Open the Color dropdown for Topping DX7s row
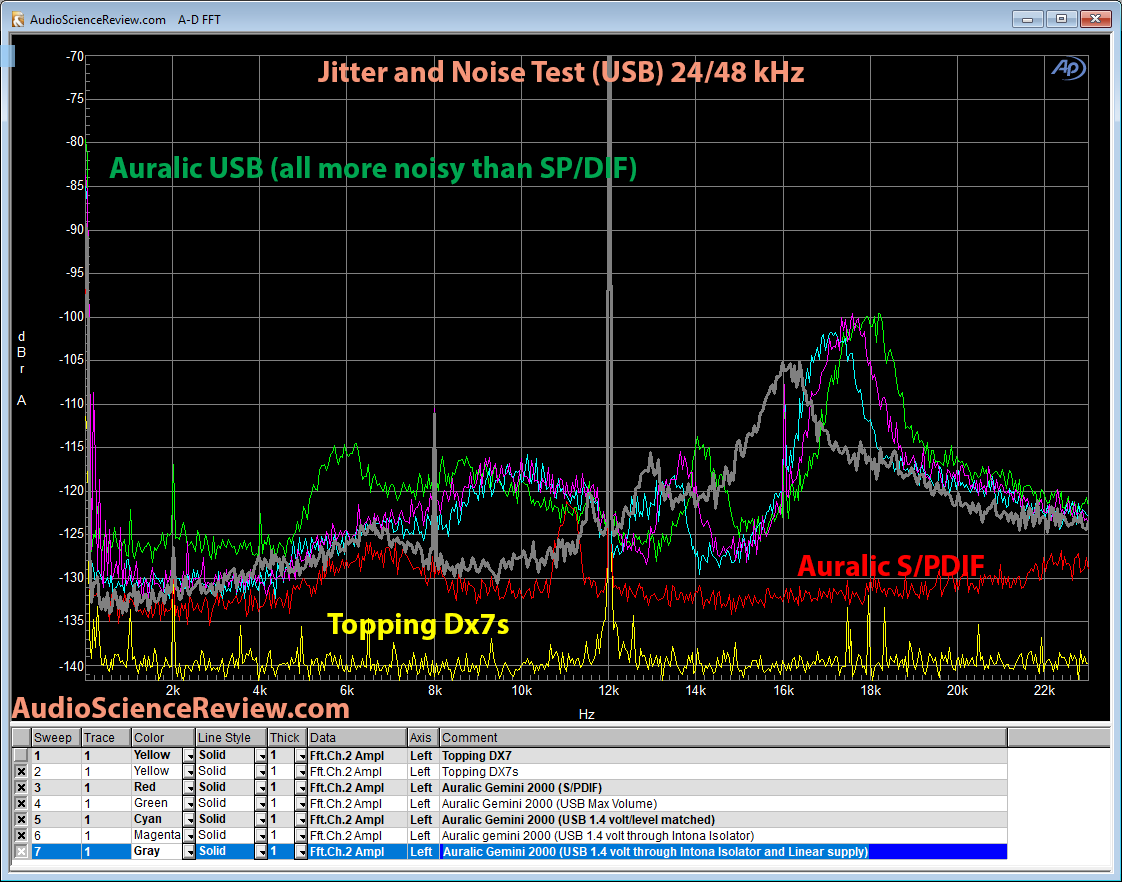 point(189,771)
